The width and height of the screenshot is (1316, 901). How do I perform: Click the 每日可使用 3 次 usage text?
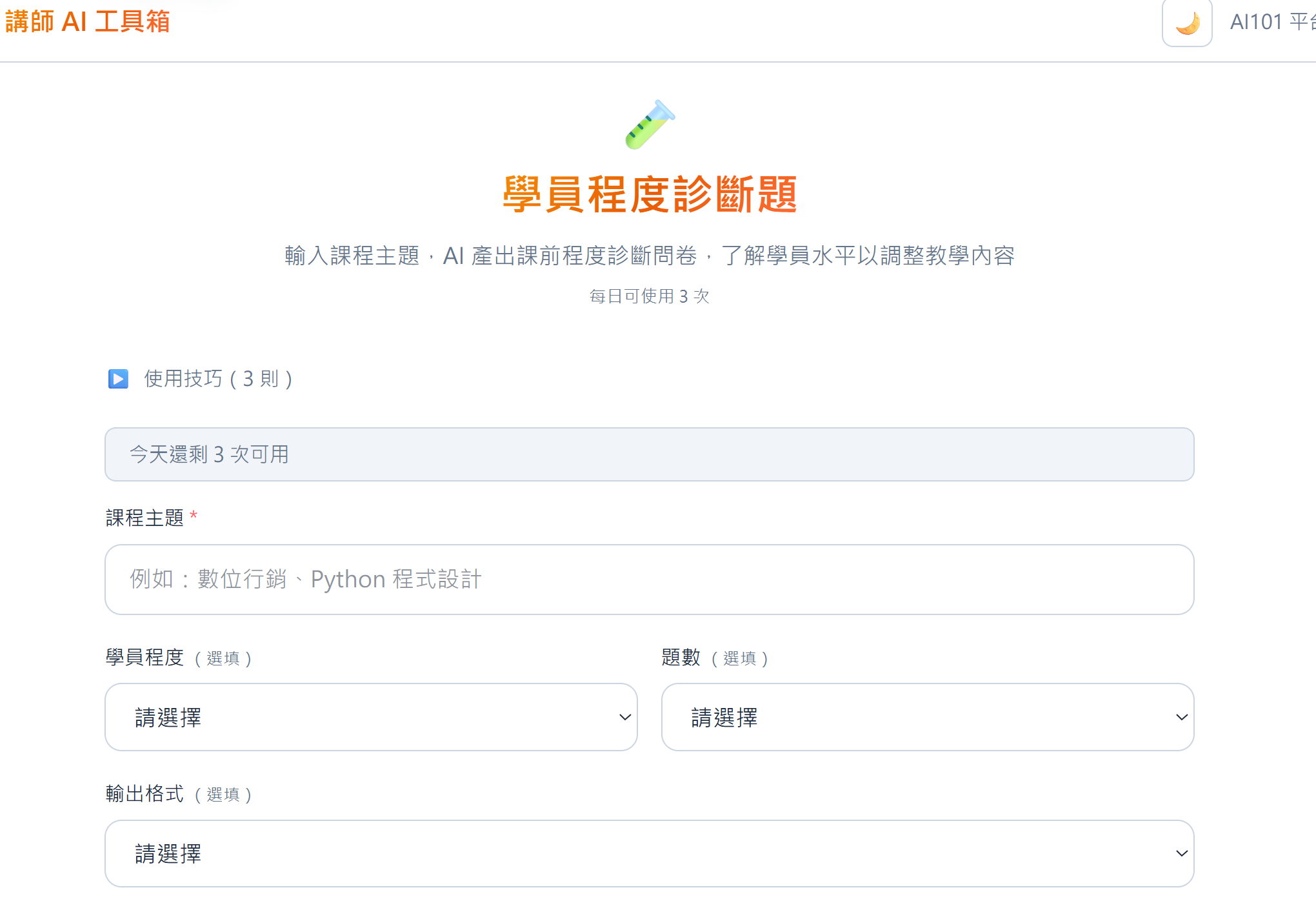click(x=649, y=296)
